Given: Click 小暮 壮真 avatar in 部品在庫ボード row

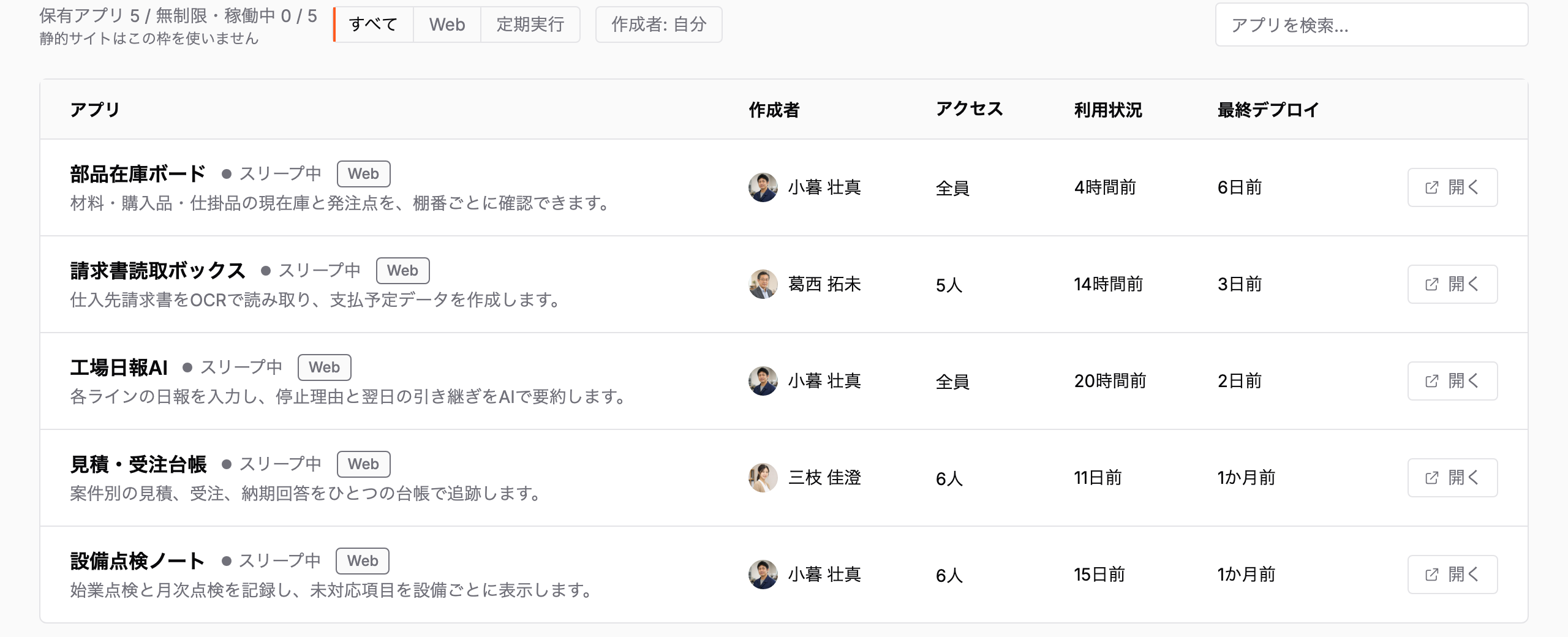Looking at the screenshot, I should (763, 187).
